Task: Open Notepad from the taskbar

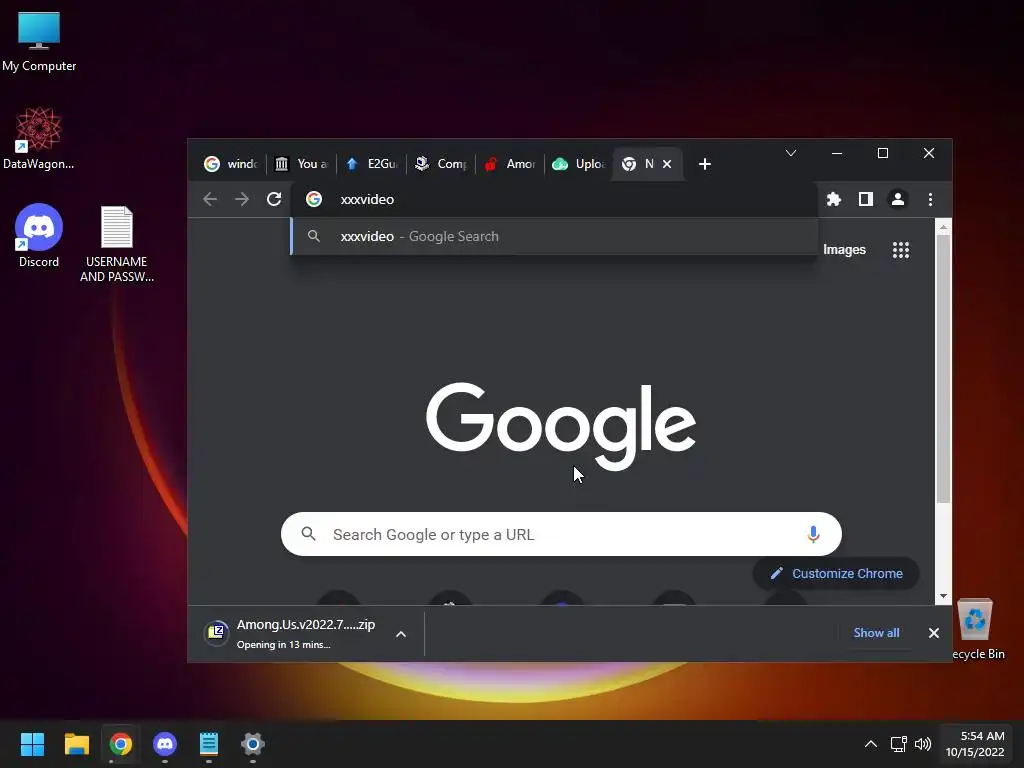Action: click(208, 744)
